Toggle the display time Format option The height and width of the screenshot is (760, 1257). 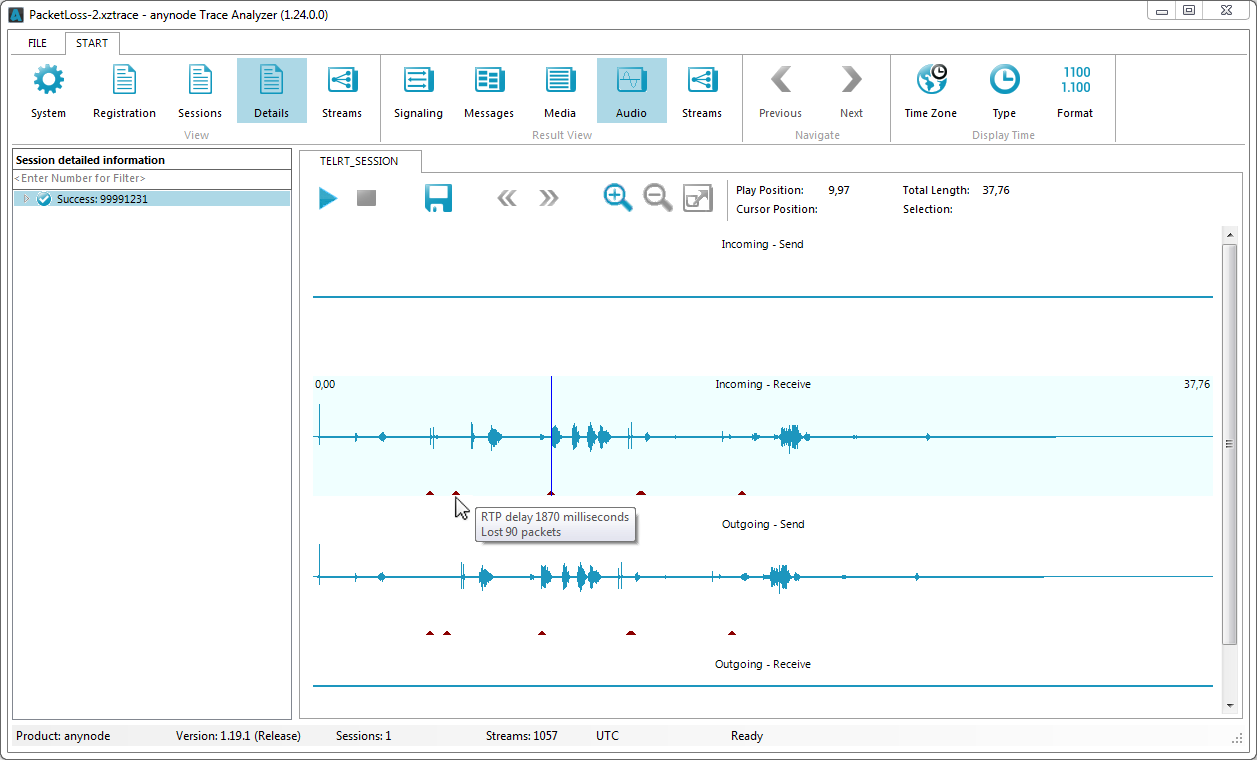click(x=1075, y=91)
